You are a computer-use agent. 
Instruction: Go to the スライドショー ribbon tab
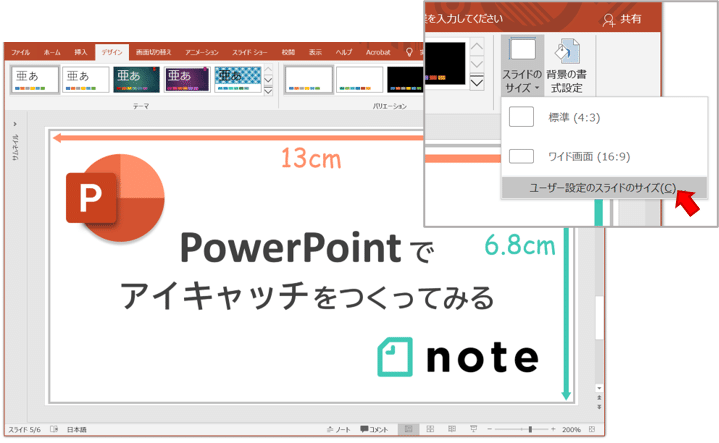(249, 52)
